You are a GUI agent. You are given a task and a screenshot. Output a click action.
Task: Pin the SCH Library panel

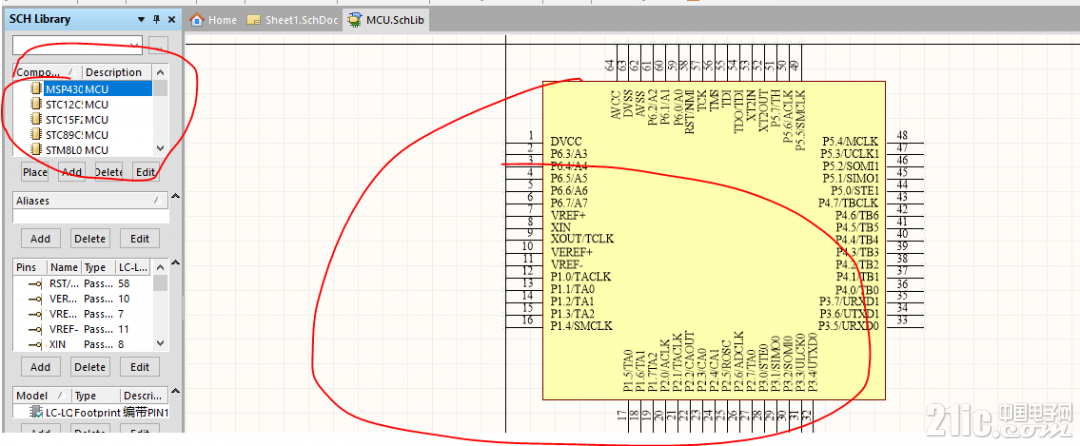click(x=156, y=19)
